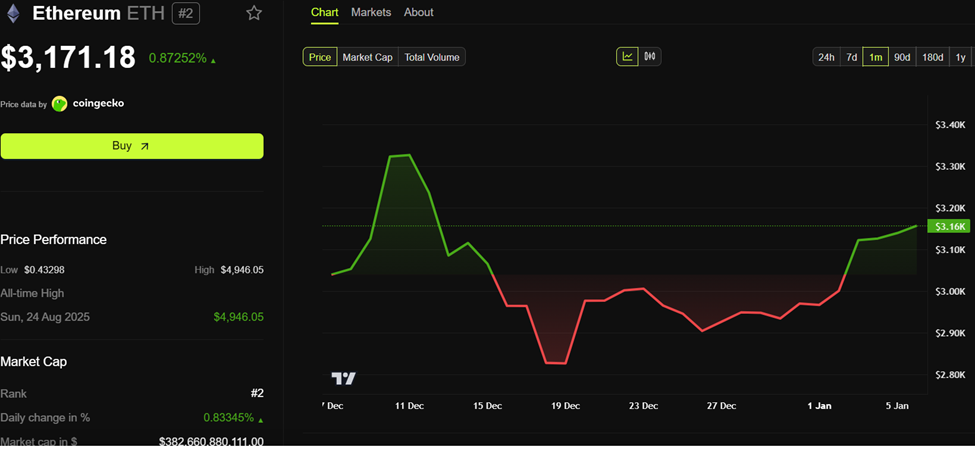Image resolution: width=975 pixels, height=450 pixels.
Task: Click the Sun, 24 Aug 2025 date
Action: pyautogui.click(x=45, y=317)
